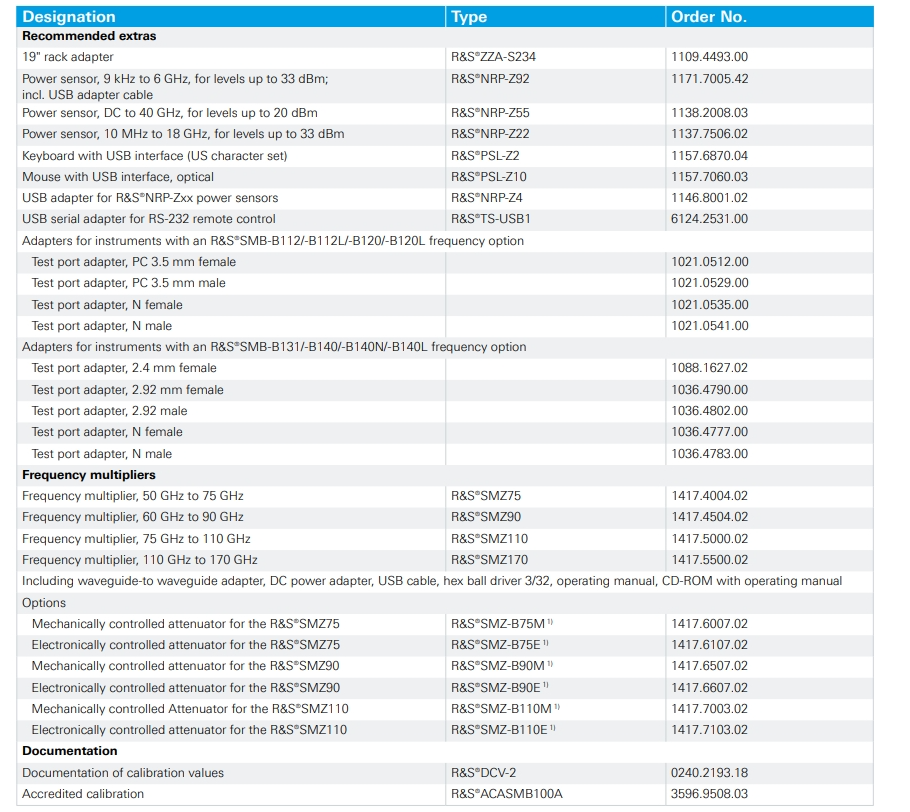Click type R&S DCV-2
The image size is (910, 812).
[x=483, y=773]
